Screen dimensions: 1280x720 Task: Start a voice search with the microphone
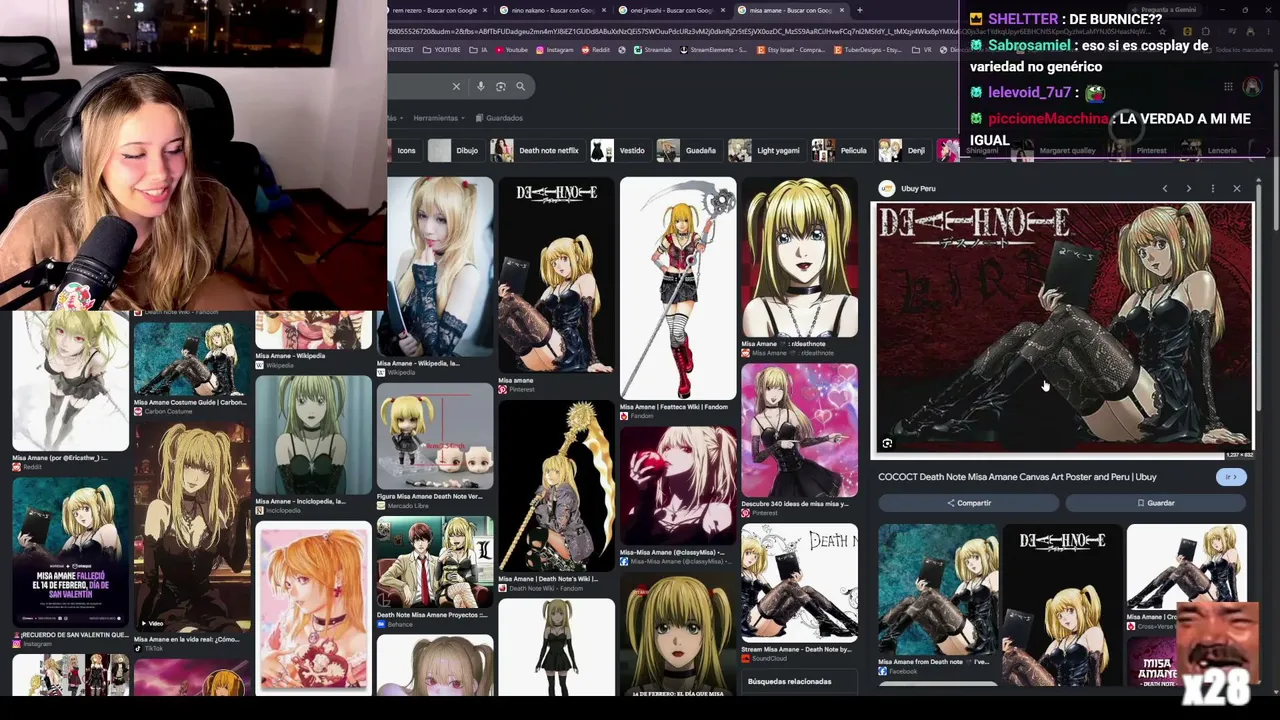click(481, 86)
